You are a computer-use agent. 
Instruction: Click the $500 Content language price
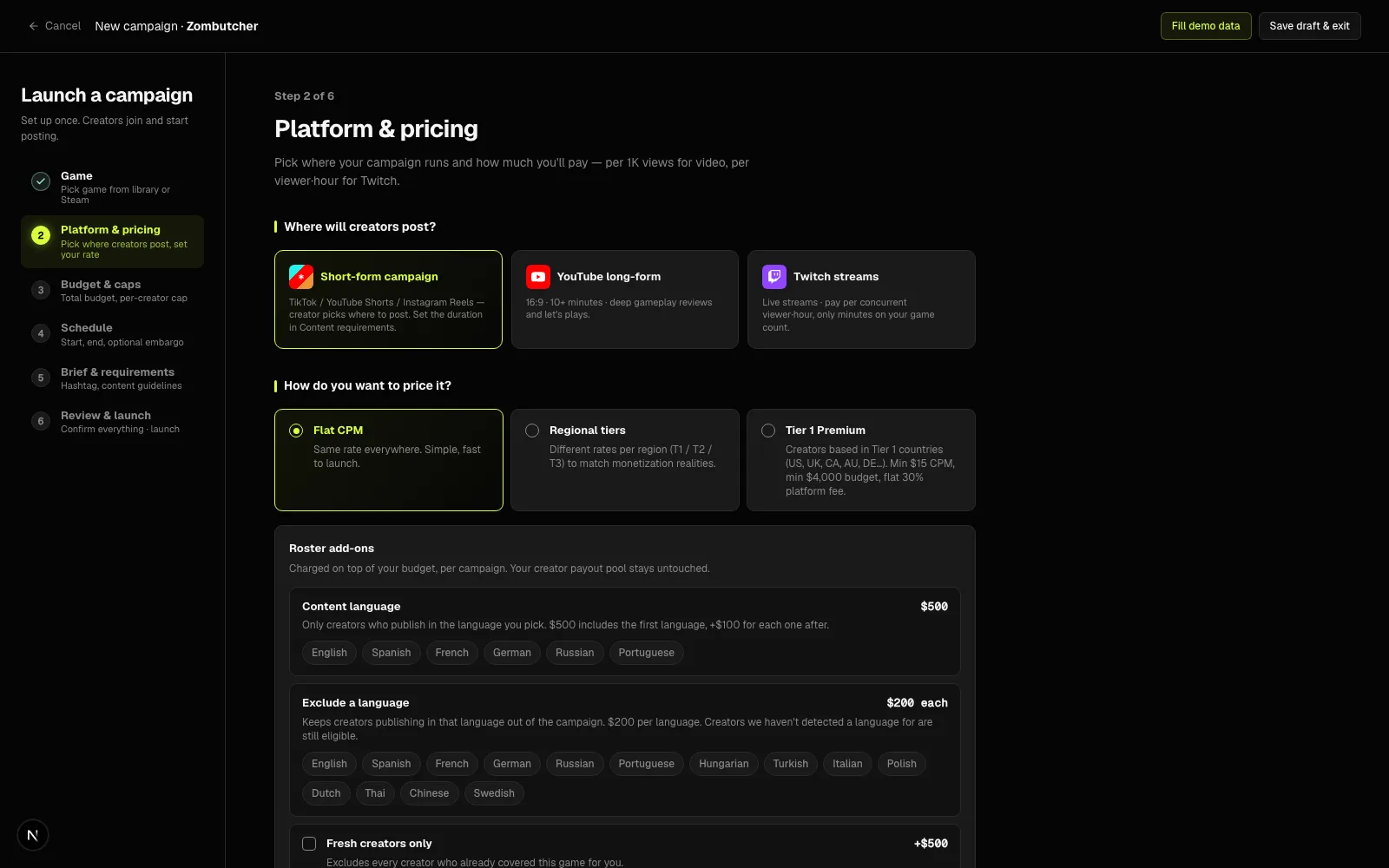coord(934,607)
